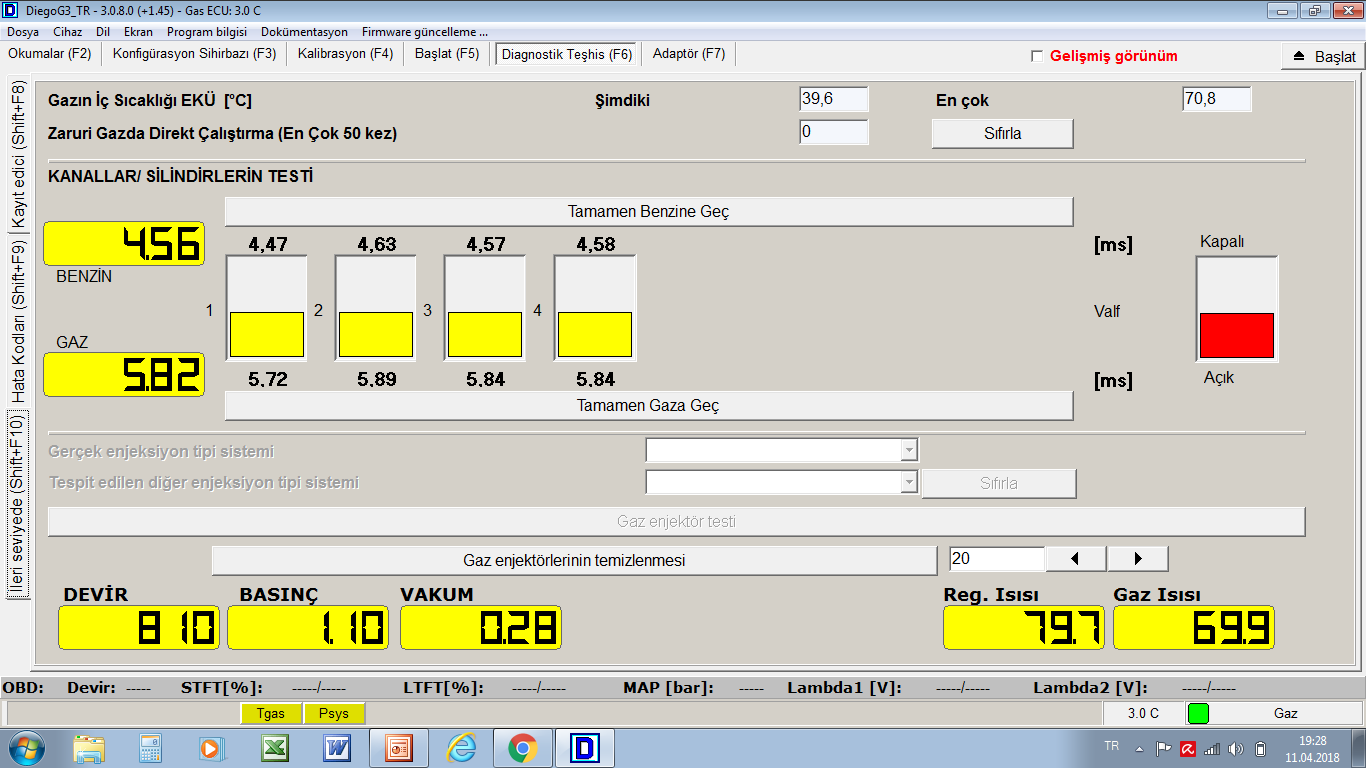Click the green gas status indicator
The image size is (1366, 768).
pyautogui.click(x=1197, y=713)
